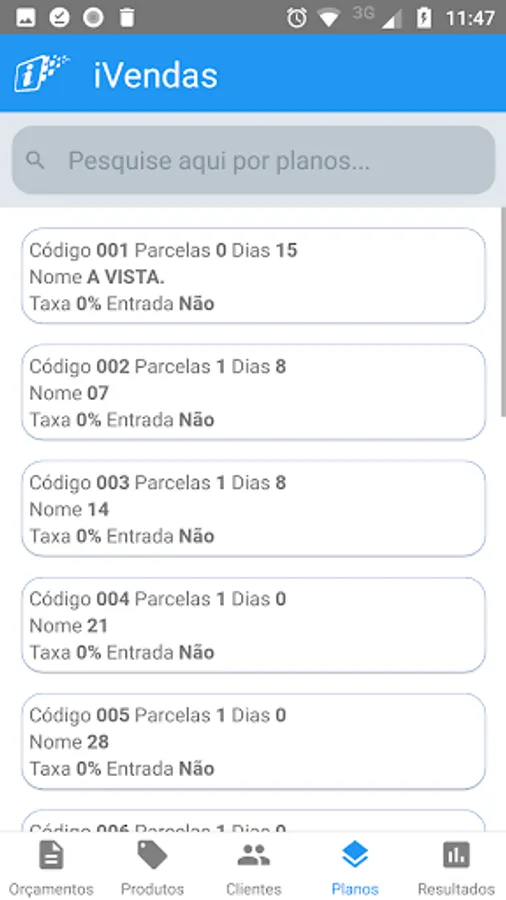Choose plan Código 004 Nome 21
This screenshot has height=900, width=506.
[254, 625]
